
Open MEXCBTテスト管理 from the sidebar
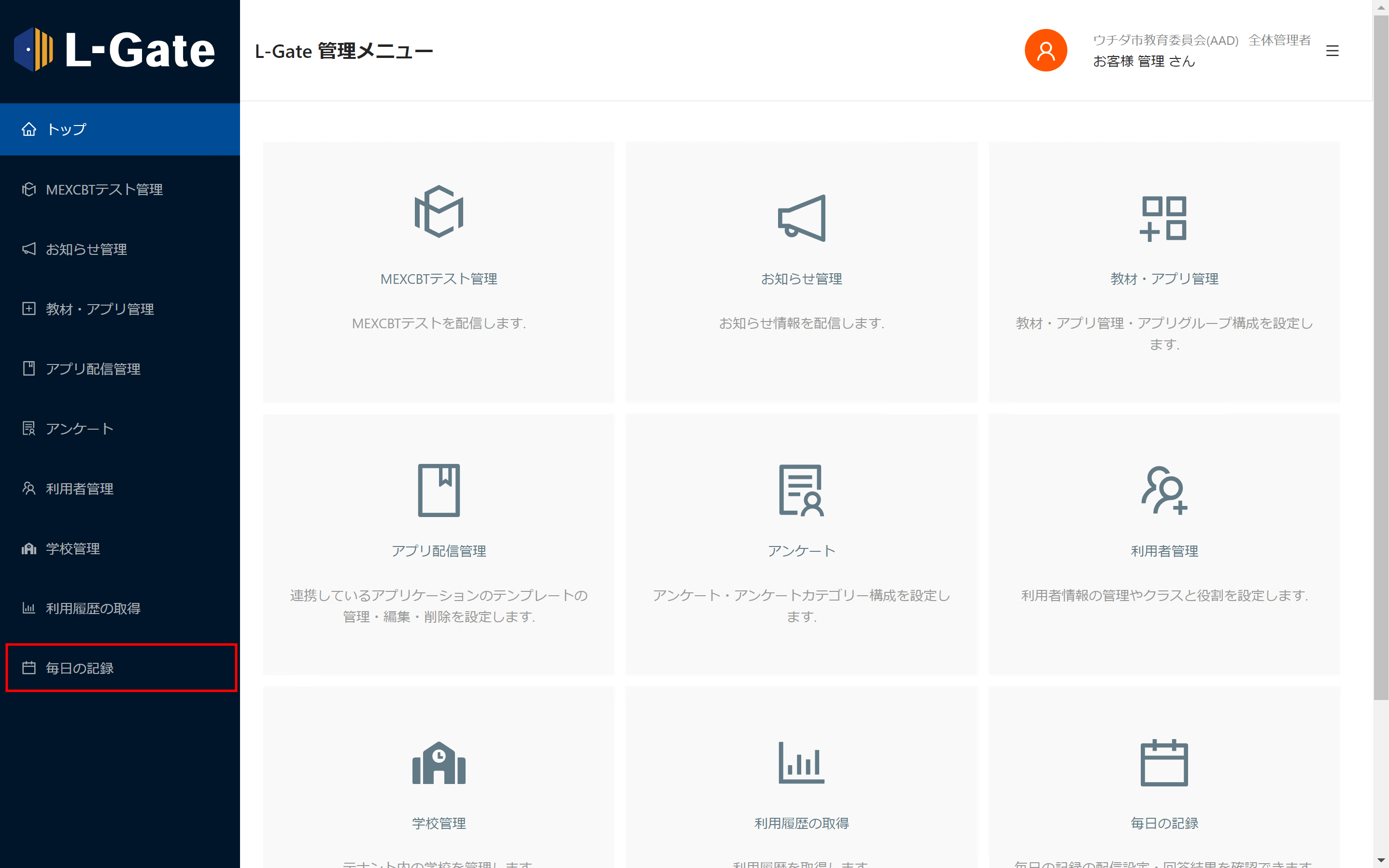tap(120, 189)
